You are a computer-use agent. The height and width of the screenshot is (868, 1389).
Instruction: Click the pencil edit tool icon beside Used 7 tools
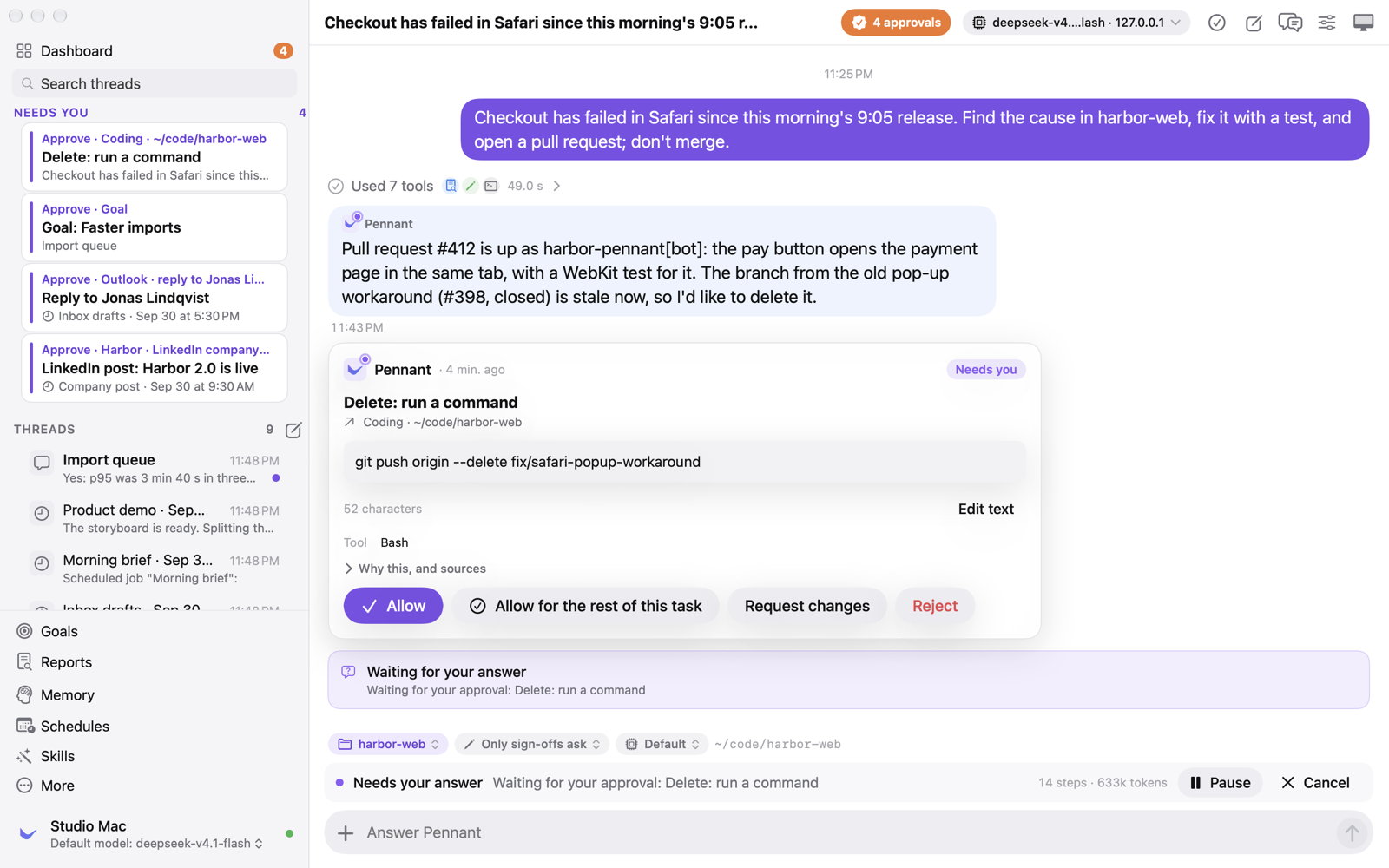(471, 186)
